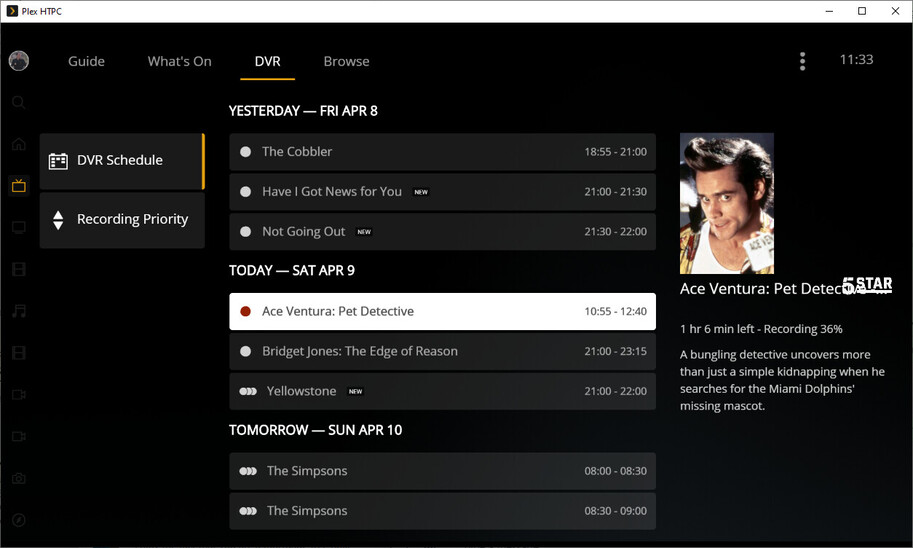Open the search icon in sidebar

click(19, 102)
